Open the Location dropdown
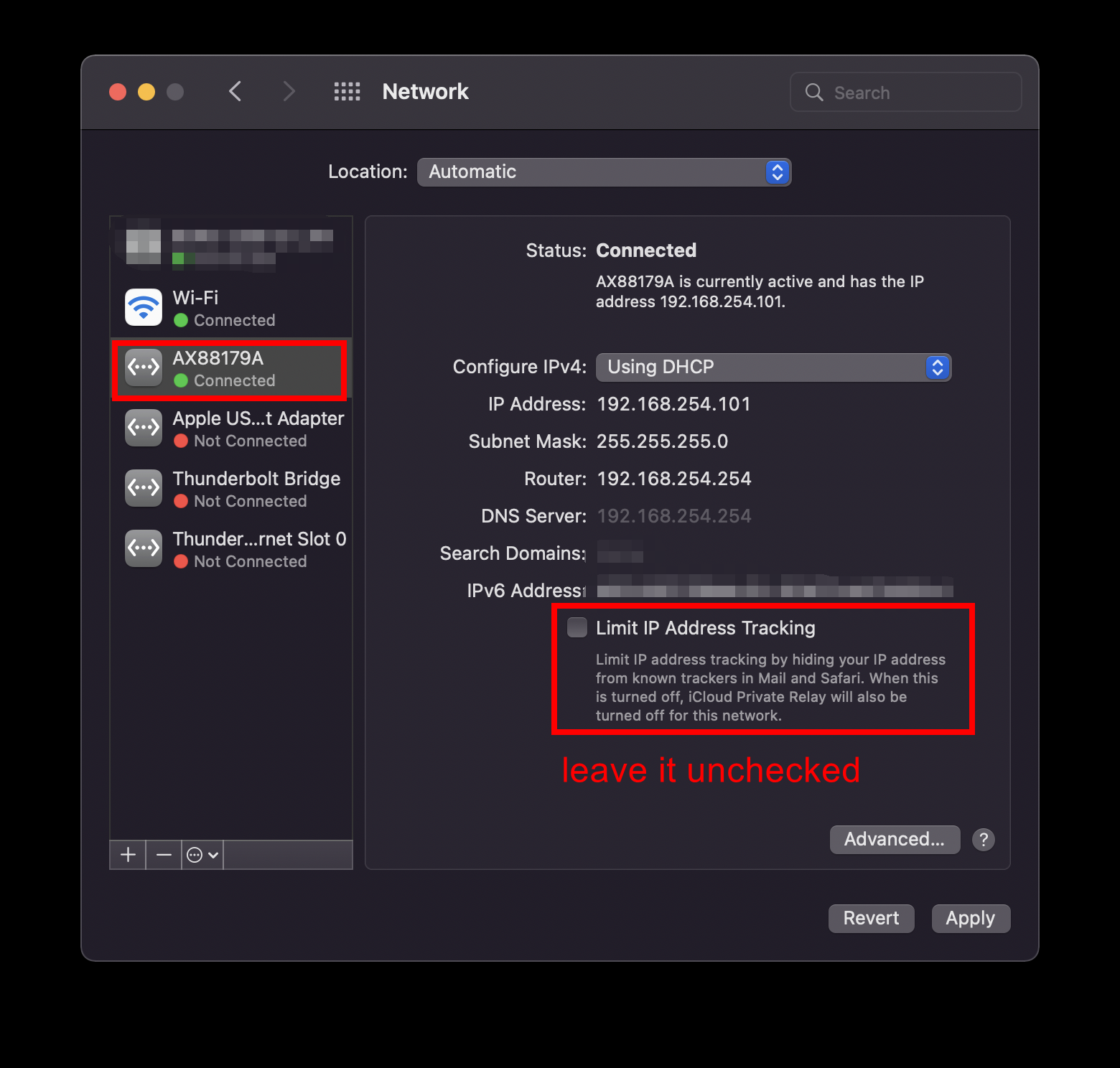The height and width of the screenshot is (1068, 1120). click(604, 172)
